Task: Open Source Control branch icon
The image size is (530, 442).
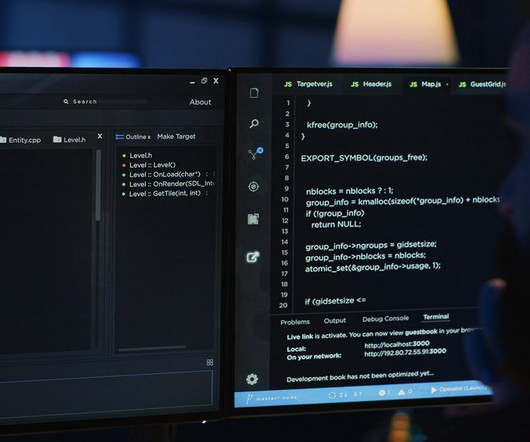Action: click(255, 153)
